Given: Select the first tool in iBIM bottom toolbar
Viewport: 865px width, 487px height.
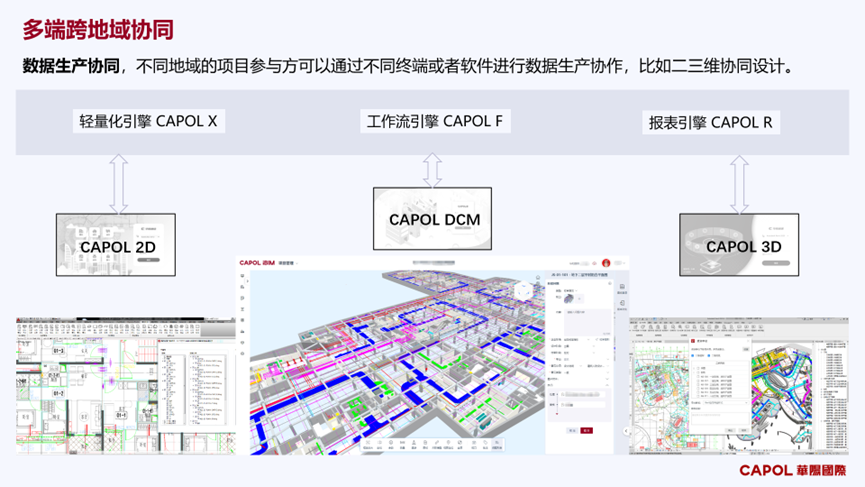Looking at the screenshot, I should pyautogui.click(x=368, y=446).
